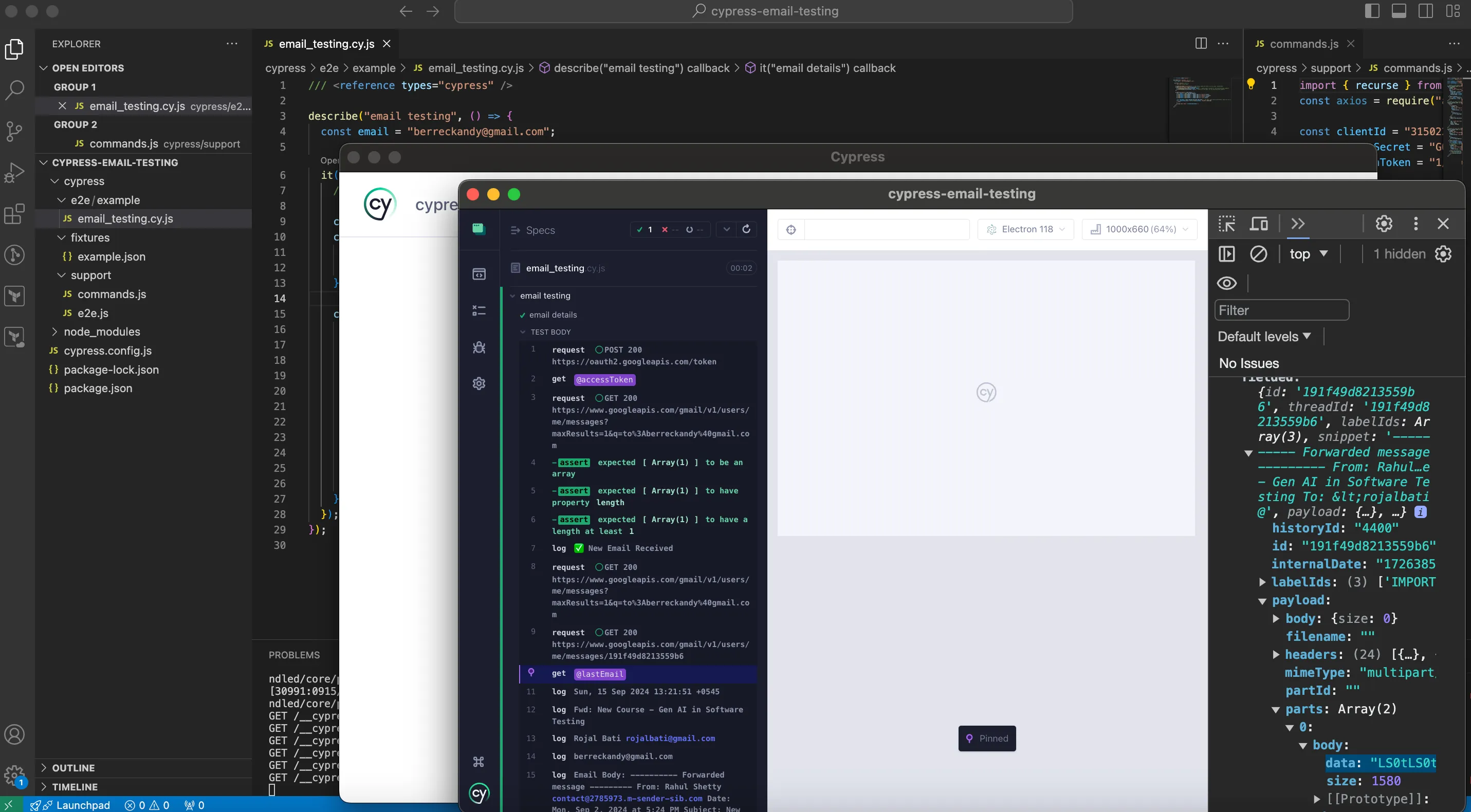Open DevTools three-dot customize menu
The height and width of the screenshot is (812, 1471).
coord(1415,223)
